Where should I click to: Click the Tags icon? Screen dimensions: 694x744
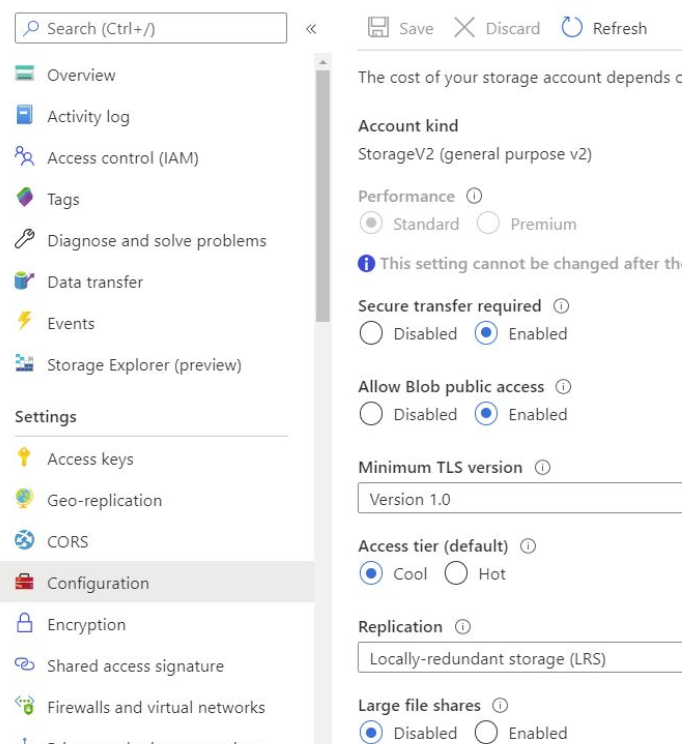point(24,197)
